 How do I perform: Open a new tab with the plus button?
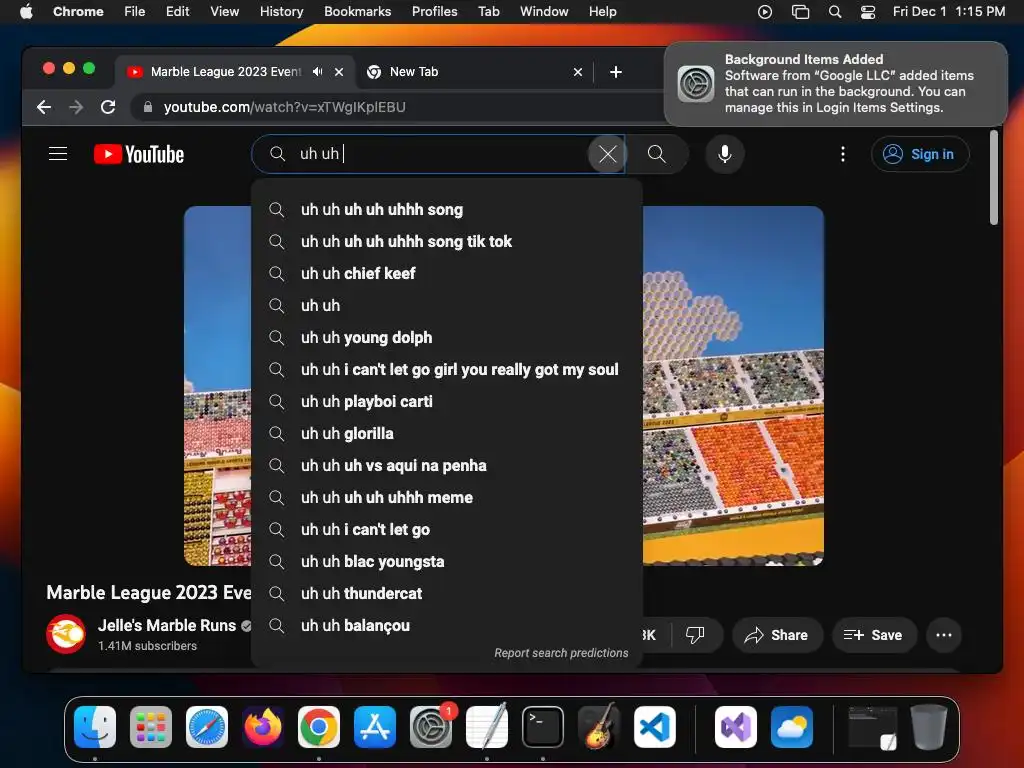pos(615,72)
